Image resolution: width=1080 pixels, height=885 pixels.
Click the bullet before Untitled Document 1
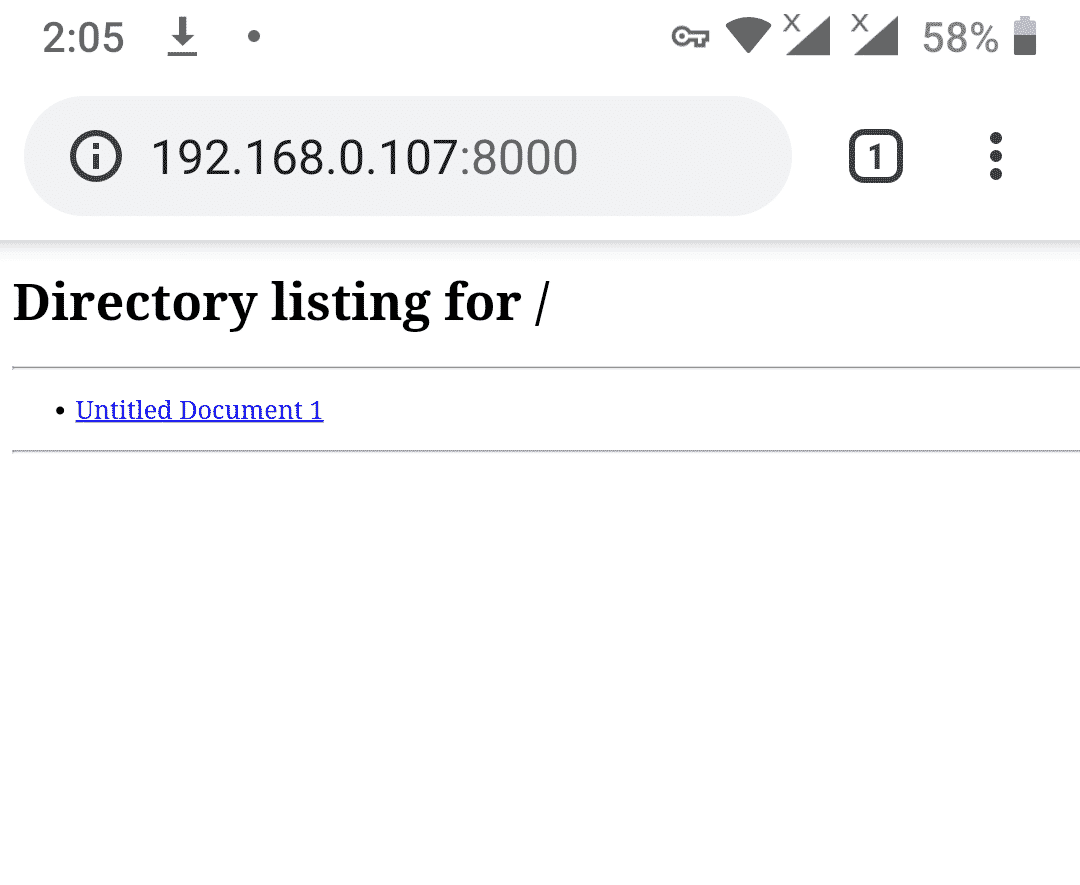(x=62, y=411)
